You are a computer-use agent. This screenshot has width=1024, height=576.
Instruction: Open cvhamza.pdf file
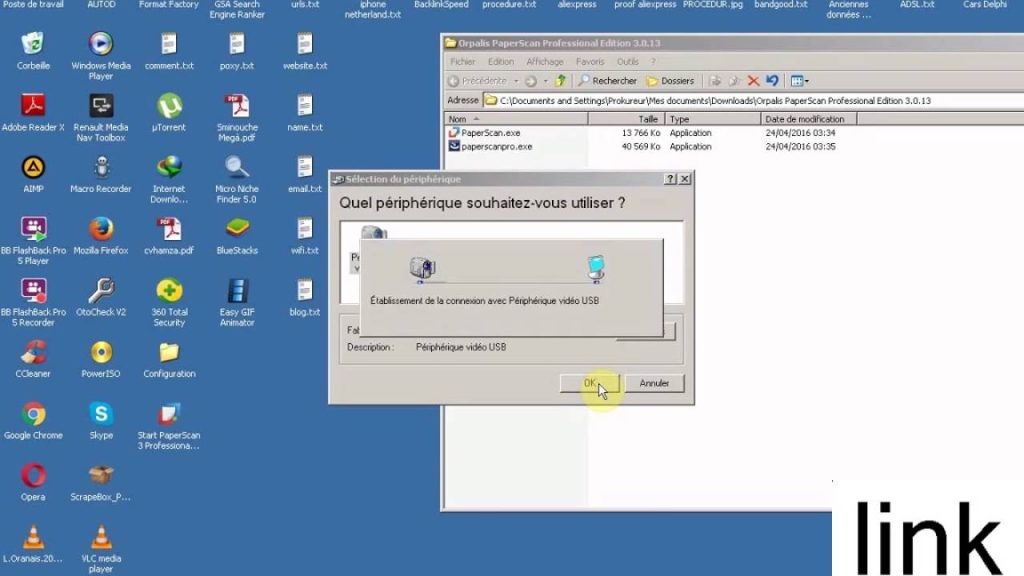[x=168, y=229]
